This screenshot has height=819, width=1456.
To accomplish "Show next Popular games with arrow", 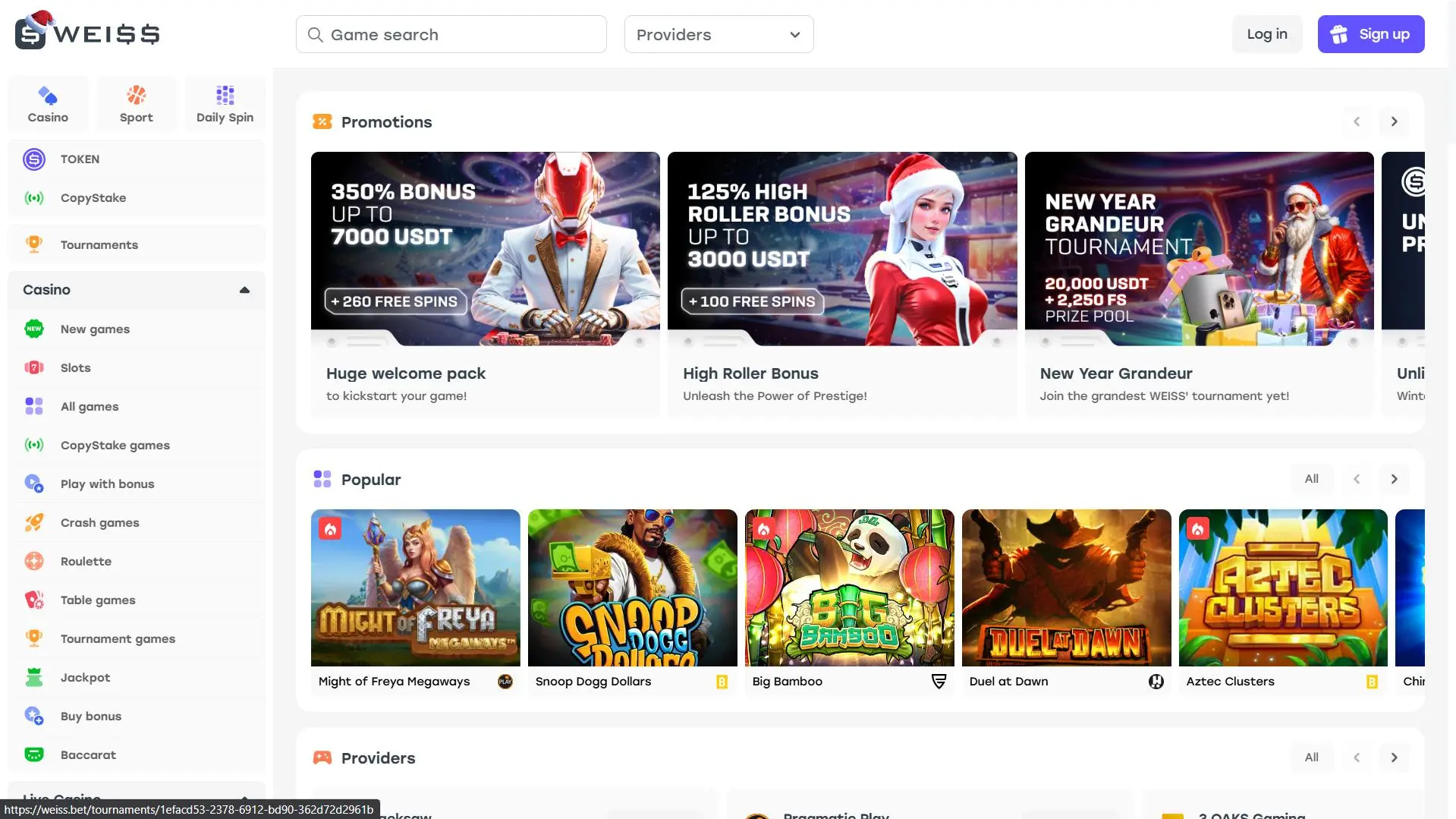I will tap(1393, 479).
